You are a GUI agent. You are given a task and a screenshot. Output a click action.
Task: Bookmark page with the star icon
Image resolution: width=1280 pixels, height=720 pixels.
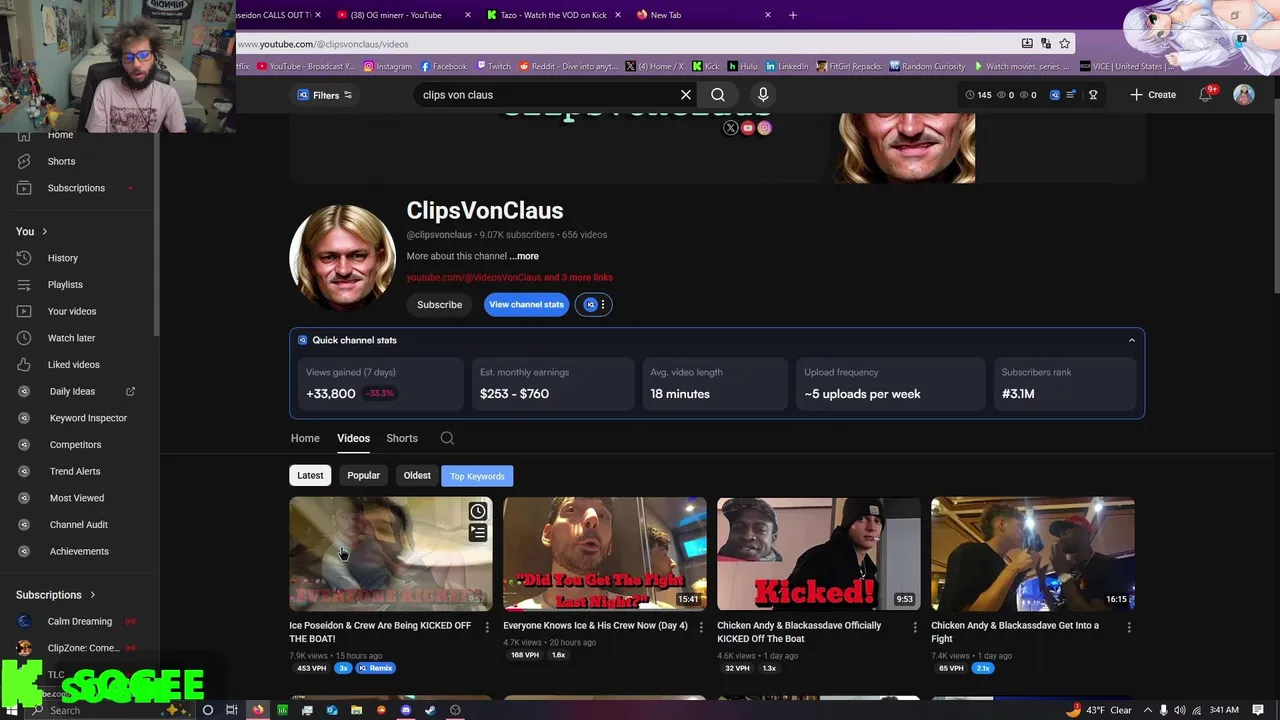[x=1065, y=44]
